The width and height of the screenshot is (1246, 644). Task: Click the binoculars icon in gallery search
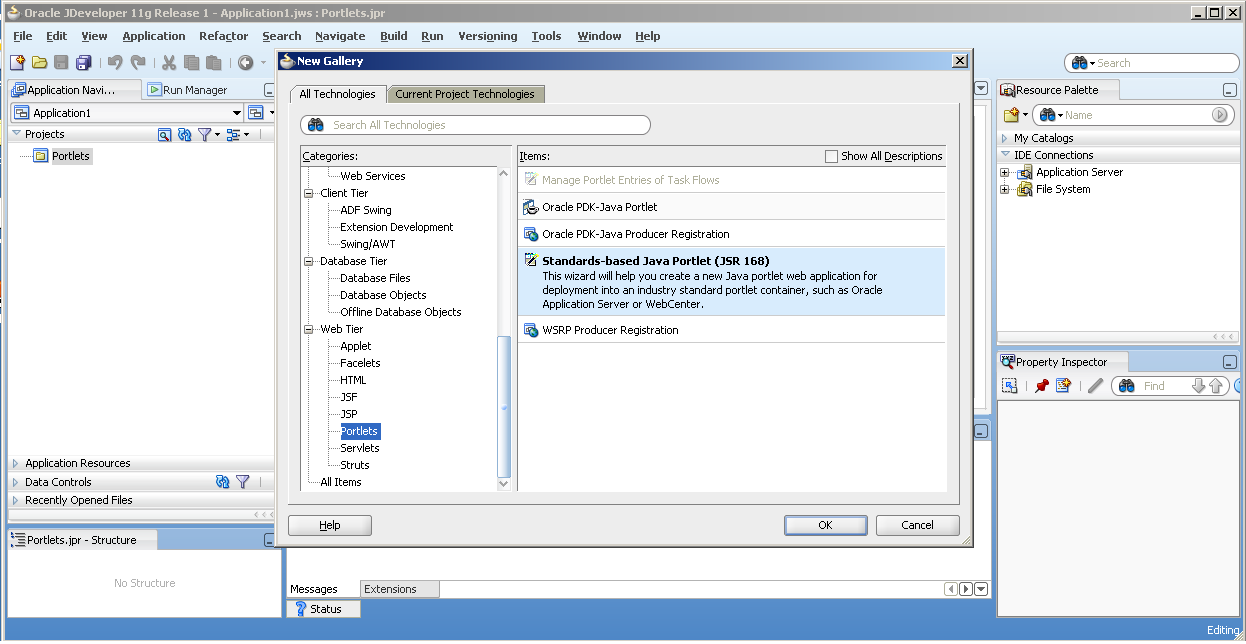tap(316, 125)
